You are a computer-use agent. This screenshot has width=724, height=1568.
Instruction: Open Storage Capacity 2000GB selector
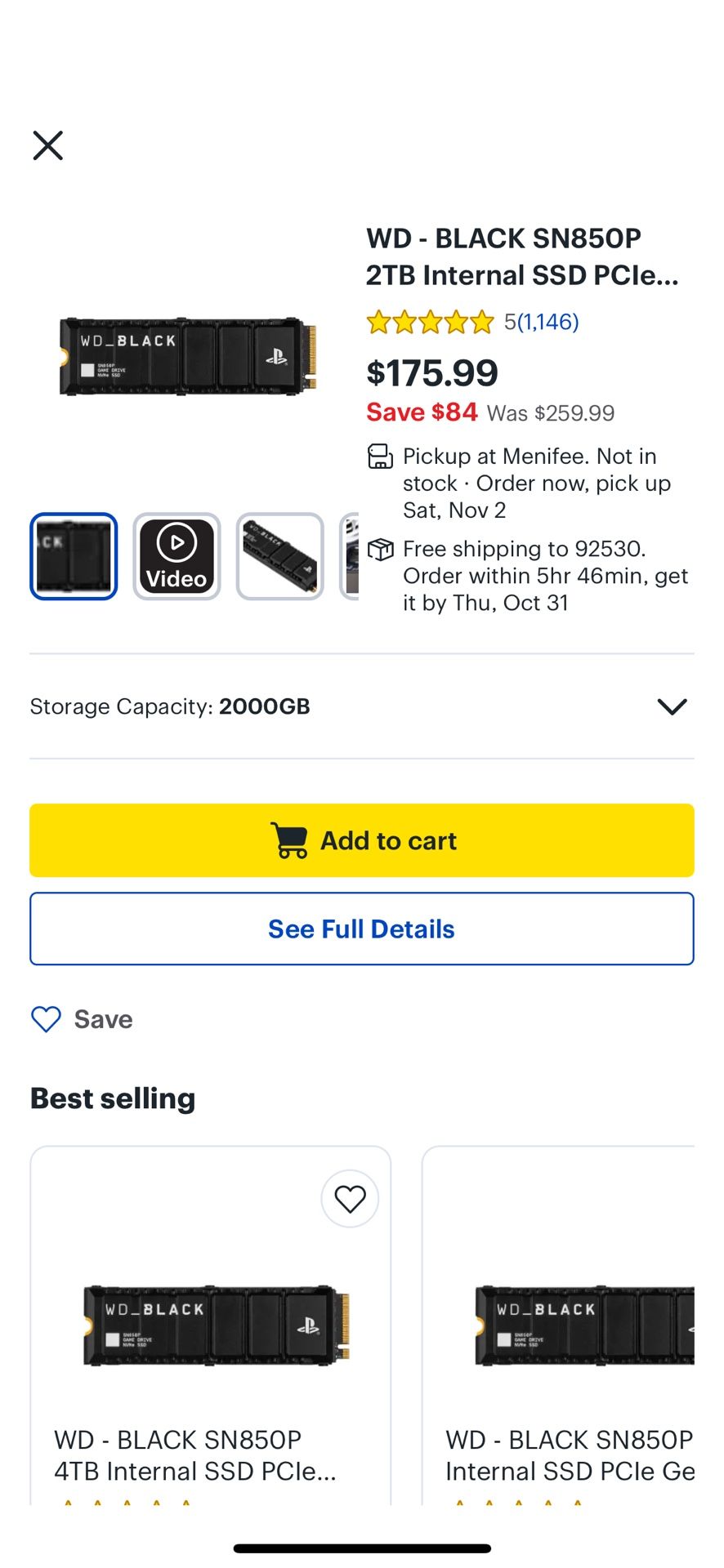pyautogui.click(x=170, y=706)
